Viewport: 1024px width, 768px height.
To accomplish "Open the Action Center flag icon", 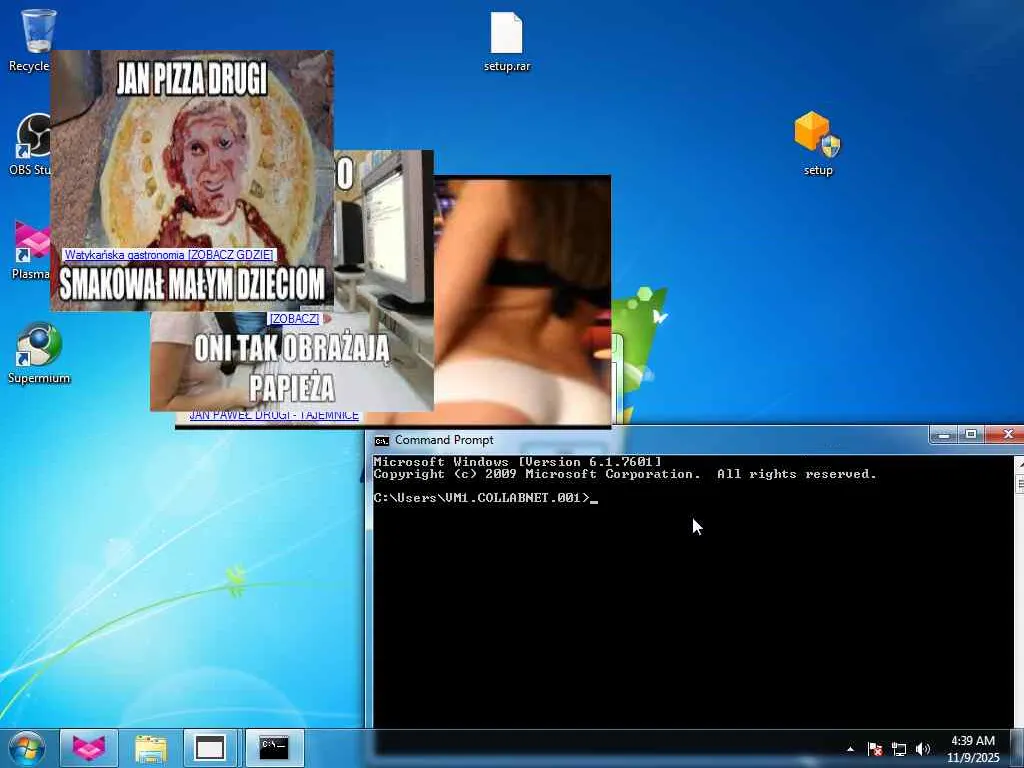I will [x=874, y=750].
